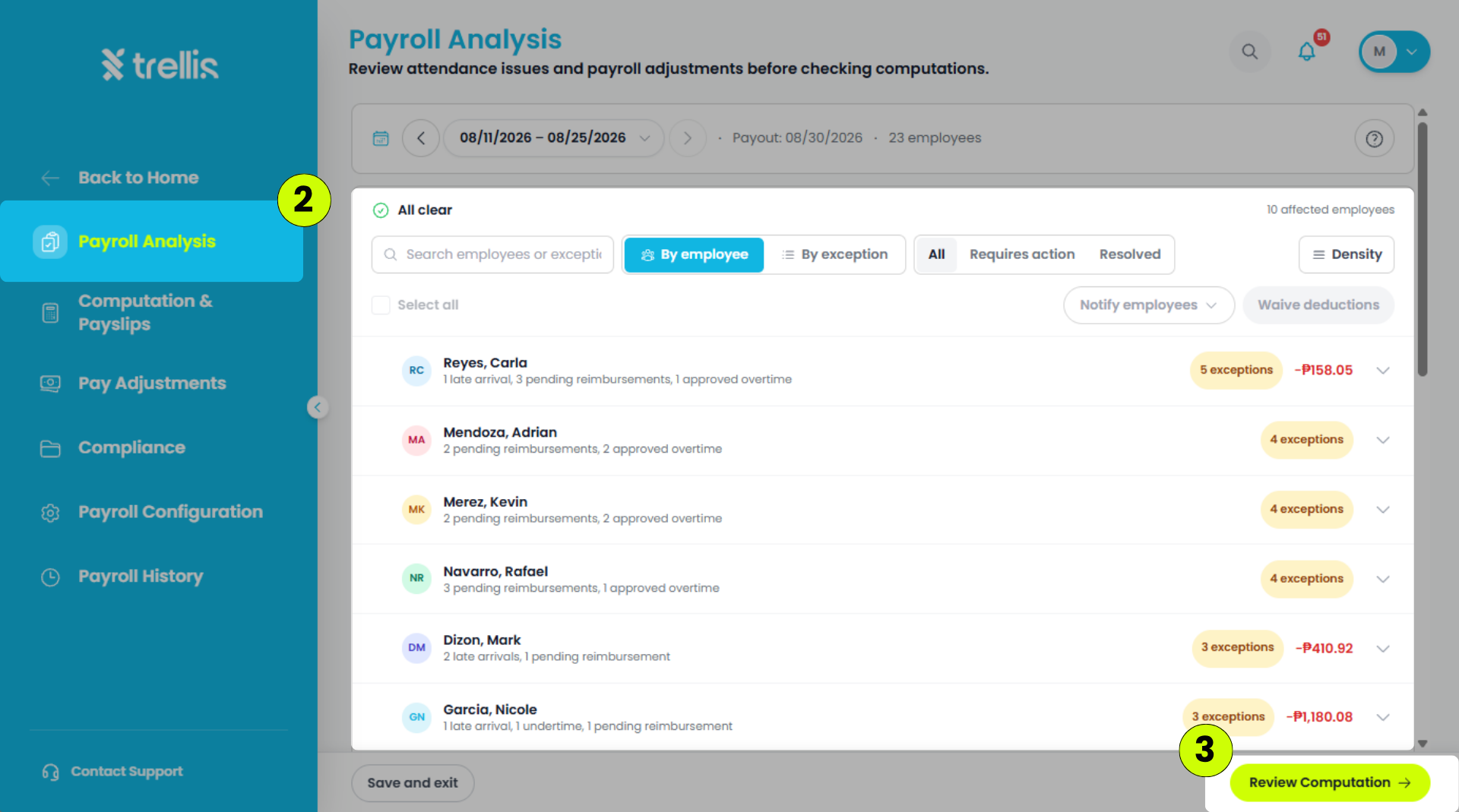
Task: Open the pay period date range dropdown
Action: (554, 138)
